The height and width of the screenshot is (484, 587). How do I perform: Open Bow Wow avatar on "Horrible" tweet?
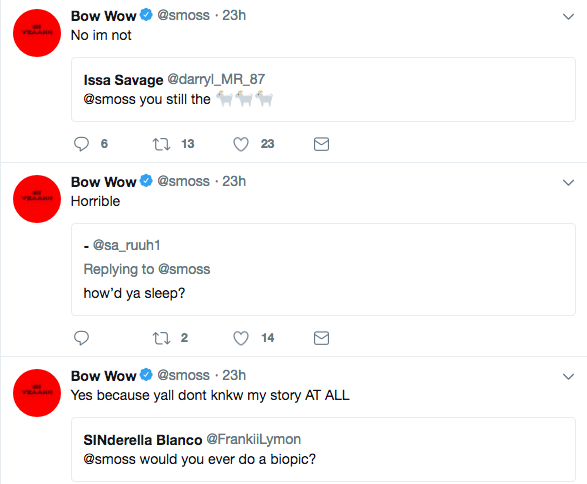37,199
